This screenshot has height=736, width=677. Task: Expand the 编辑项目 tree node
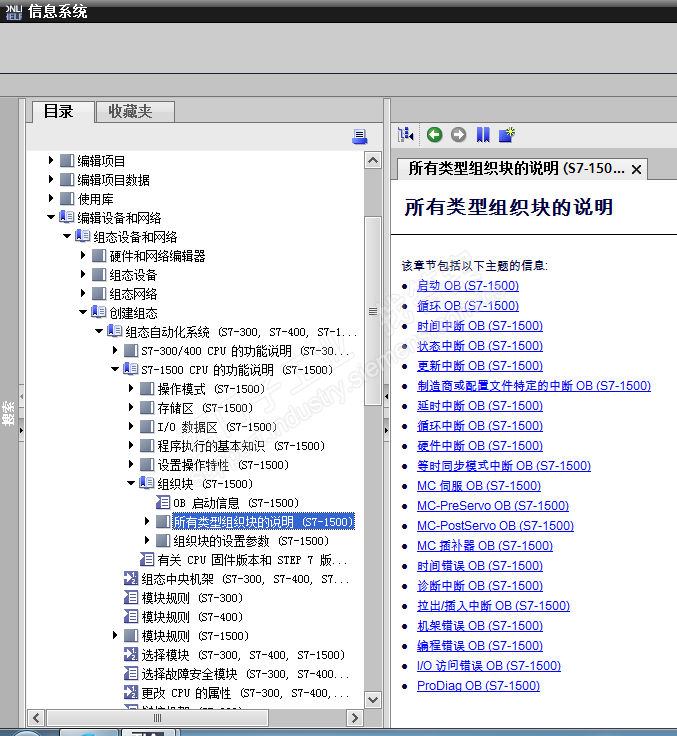(51, 160)
